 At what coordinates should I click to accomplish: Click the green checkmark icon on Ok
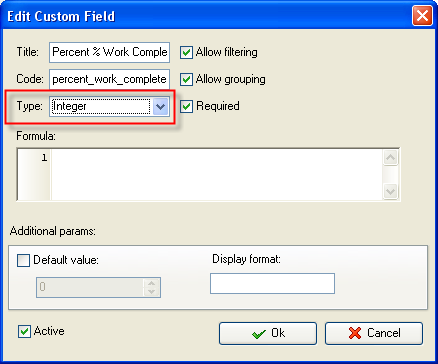(x=259, y=334)
